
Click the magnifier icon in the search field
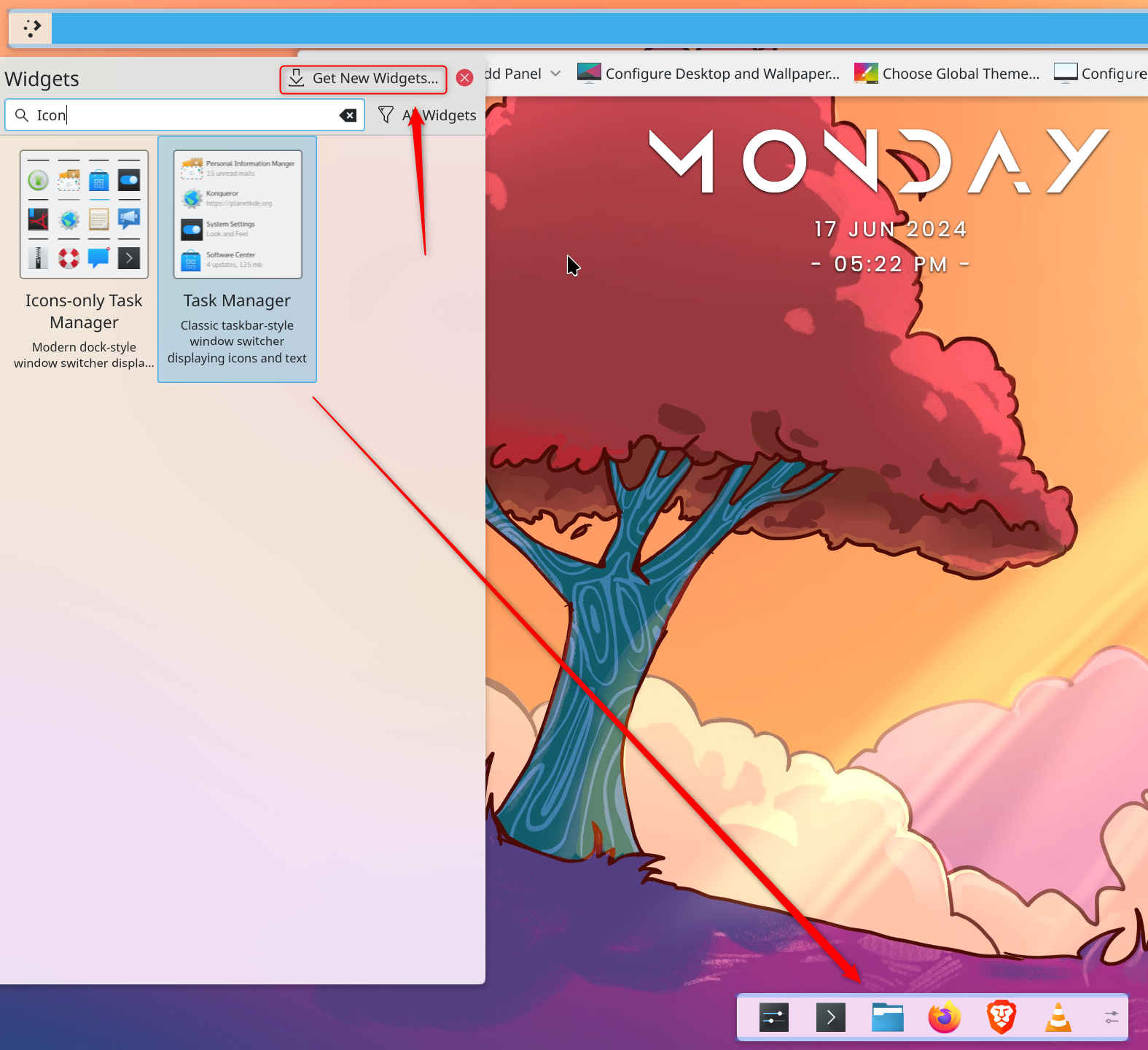point(22,115)
